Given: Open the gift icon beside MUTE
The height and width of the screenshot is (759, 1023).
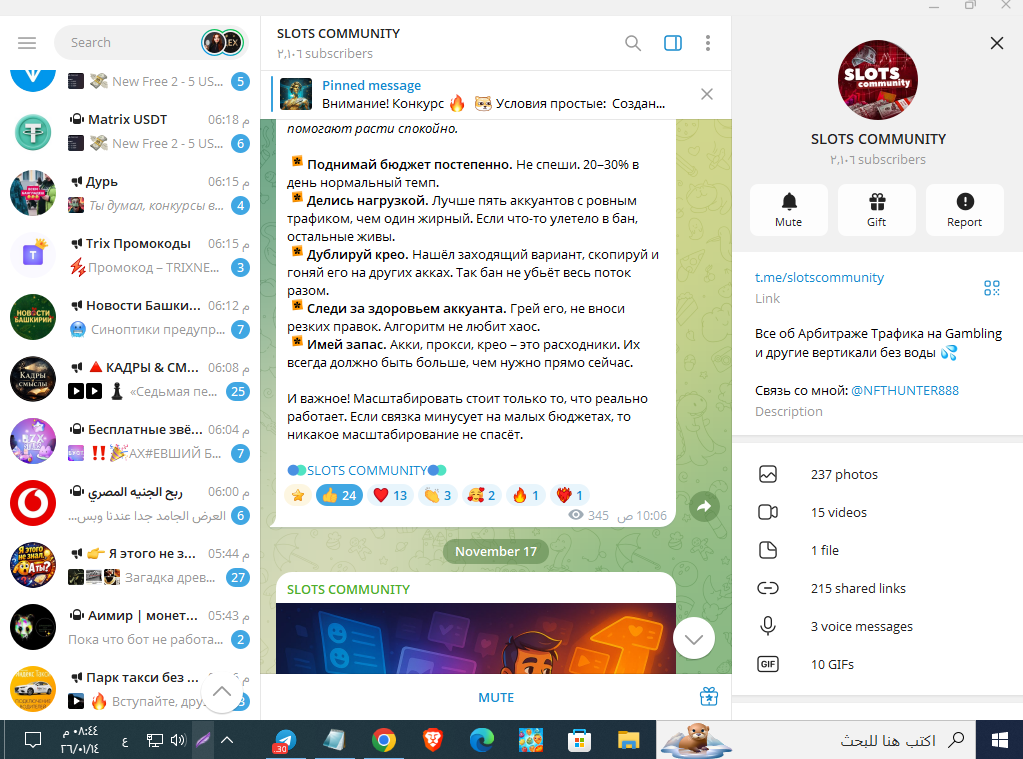Looking at the screenshot, I should (709, 696).
